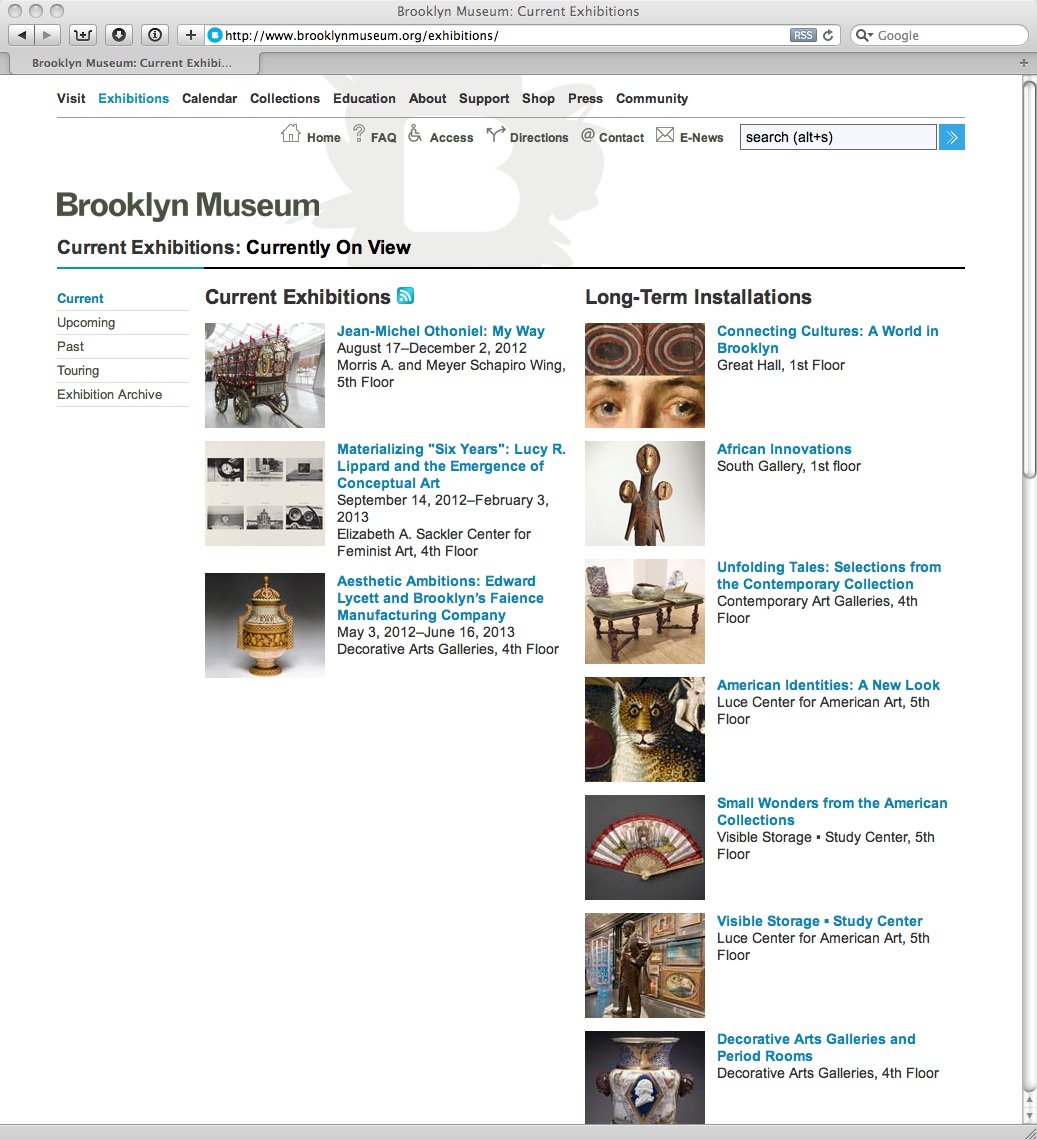Open the Shop menu item
This screenshot has height=1140, width=1037.
click(x=538, y=98)
